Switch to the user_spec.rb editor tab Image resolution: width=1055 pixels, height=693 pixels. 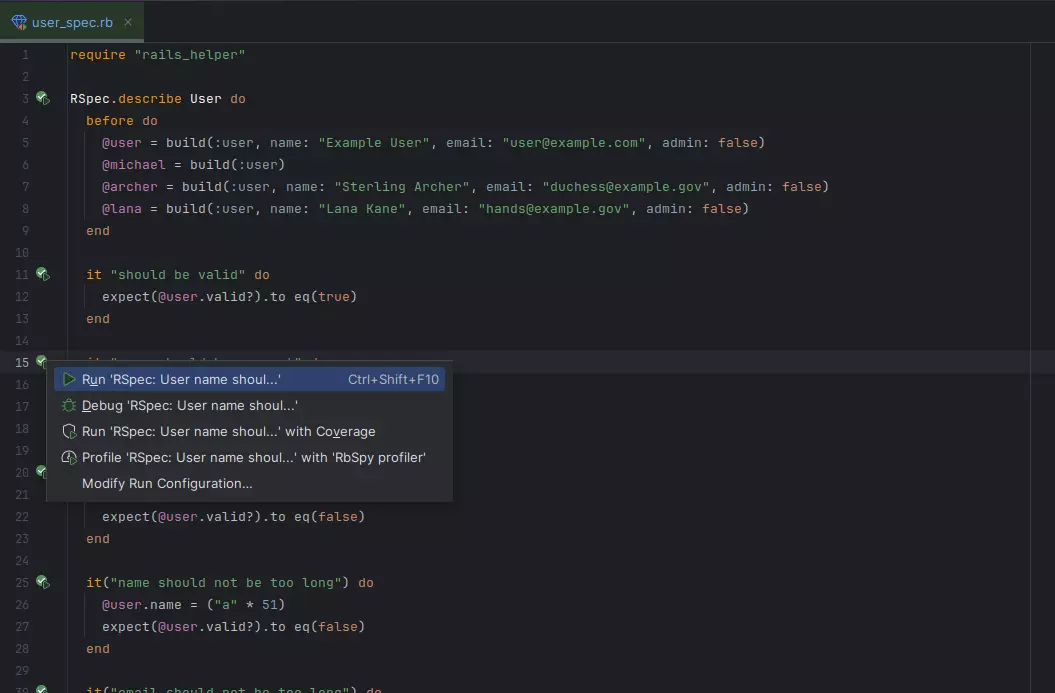(70, 19)
